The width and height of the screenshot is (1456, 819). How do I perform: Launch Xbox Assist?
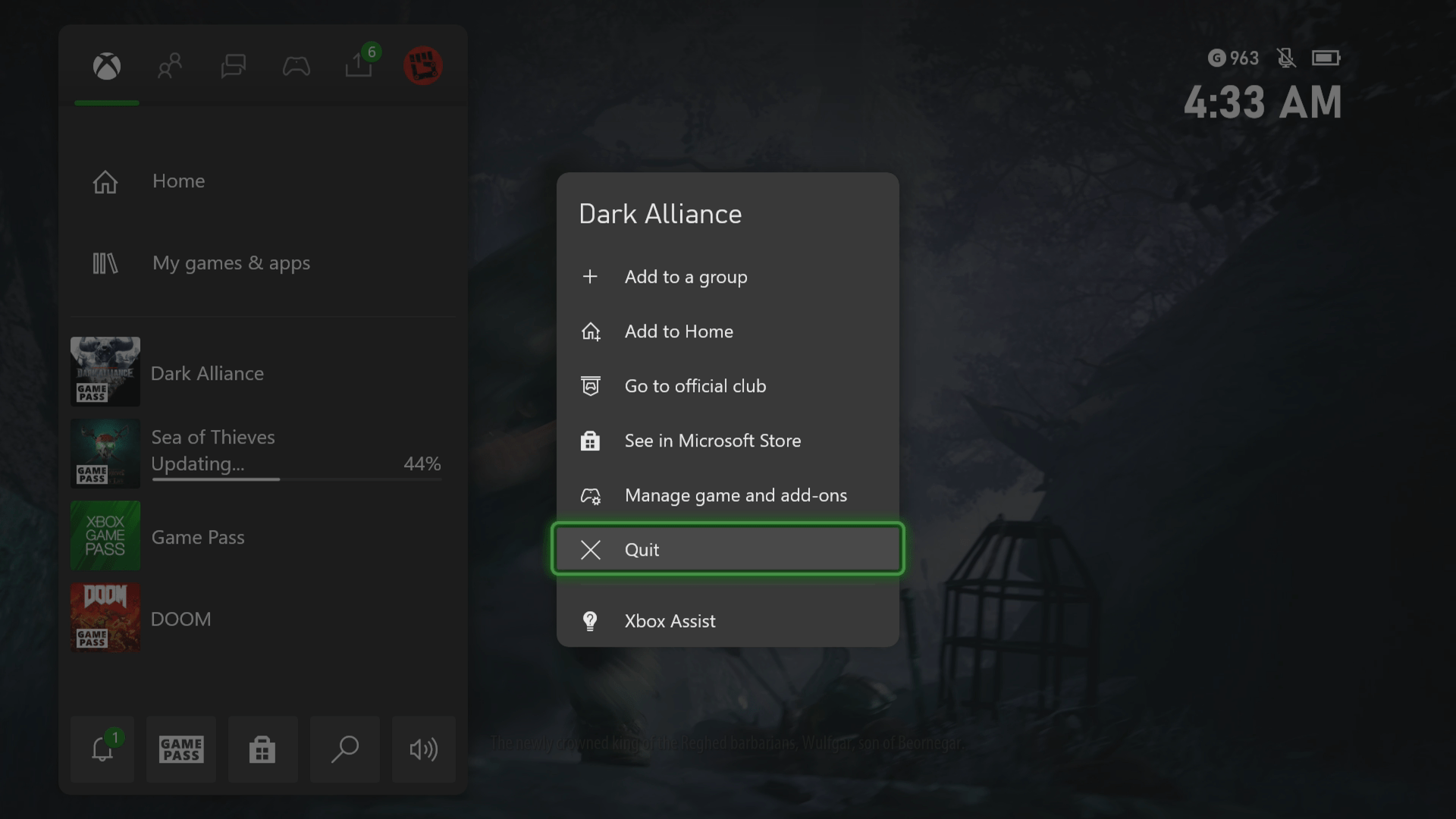670,621
